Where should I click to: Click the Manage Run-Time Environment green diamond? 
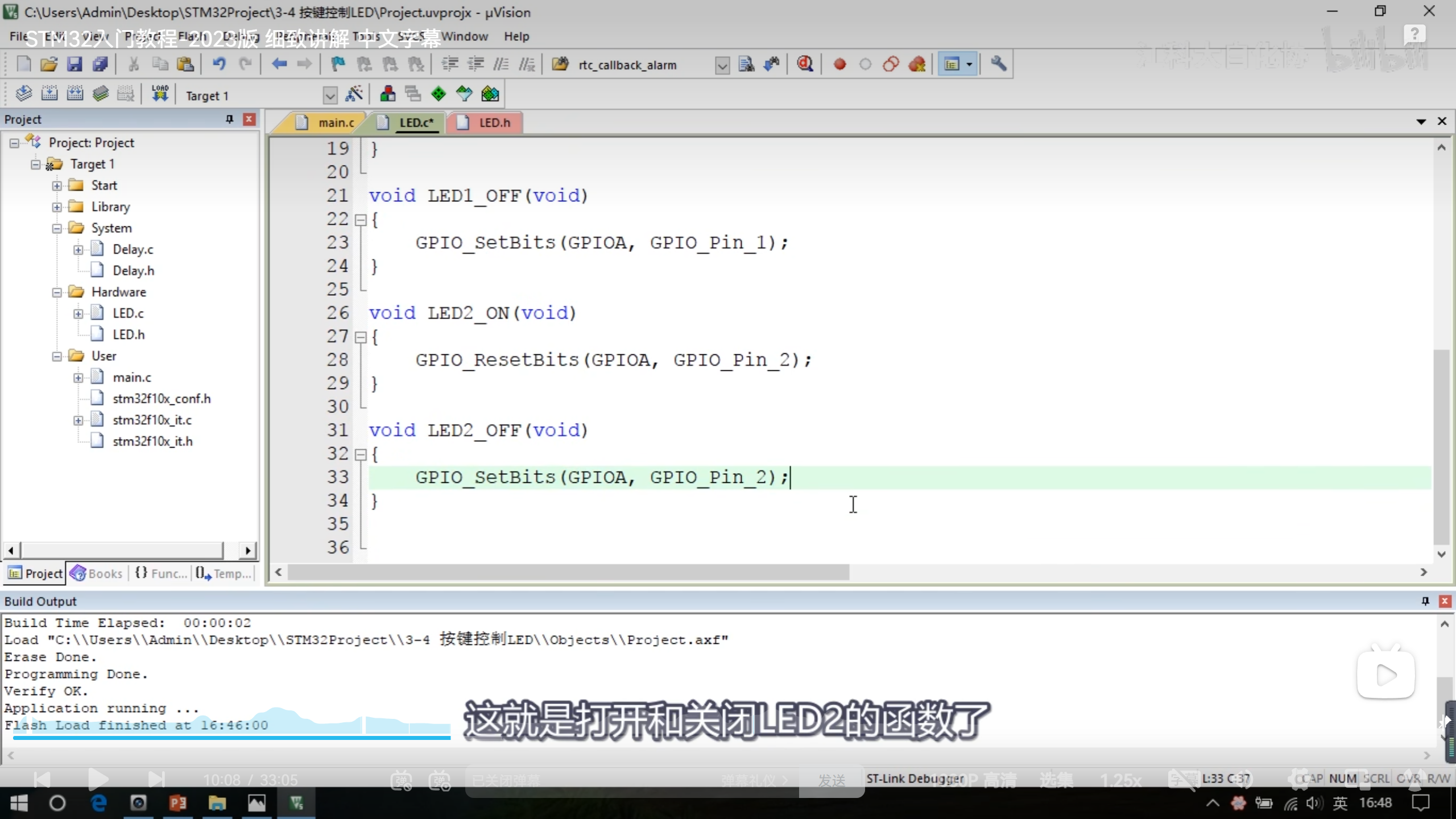[x=439, y=94]
